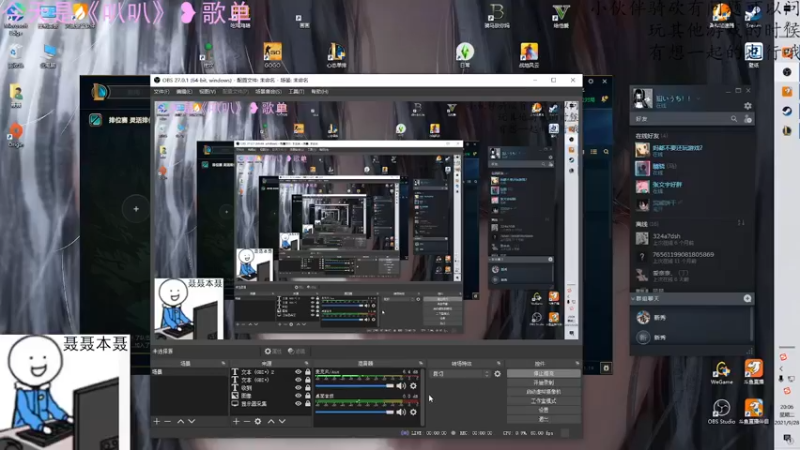
Task: Click the Start Virtual Camera button
Action: (543, 392)
